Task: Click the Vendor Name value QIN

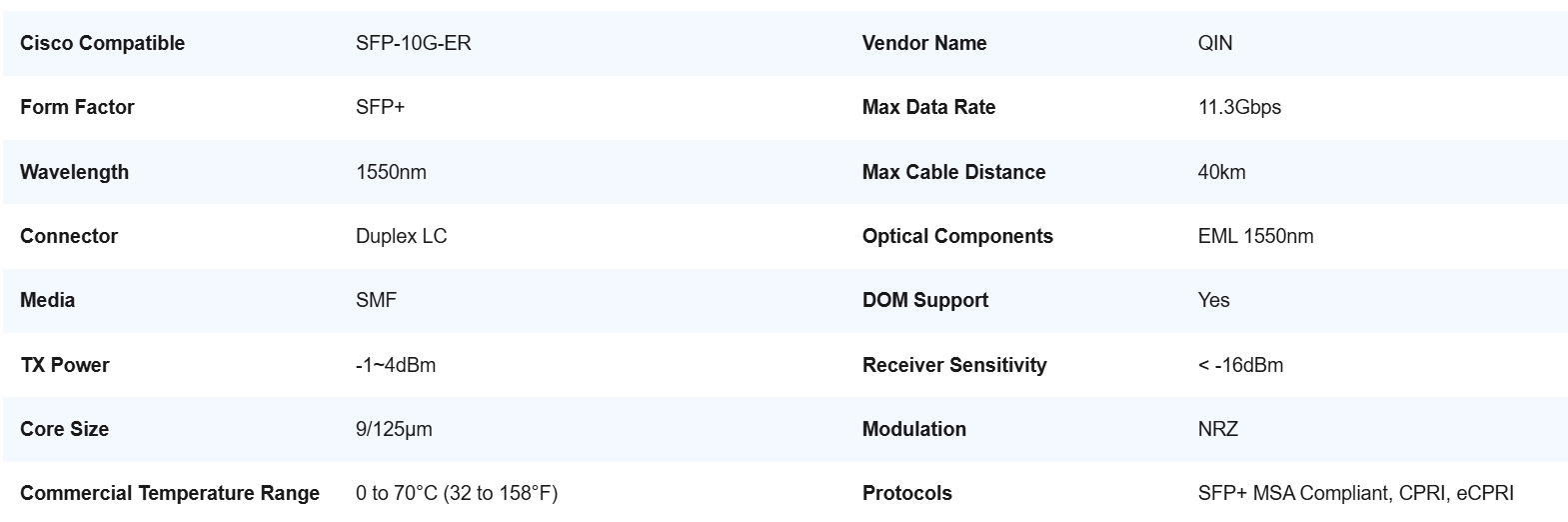Action: [1214, 43]
